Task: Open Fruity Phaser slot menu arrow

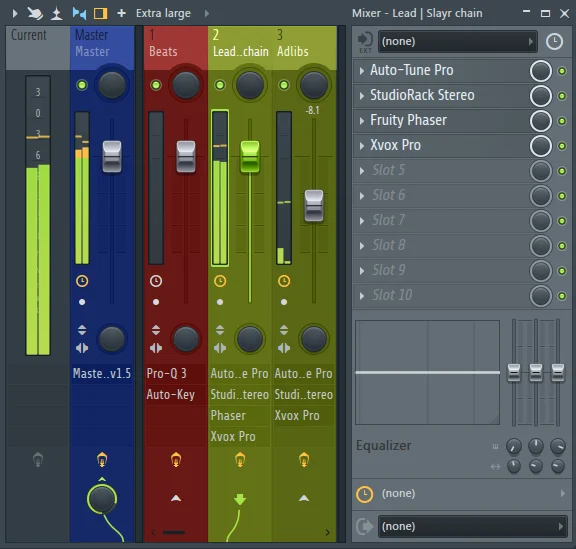Action: (362, 121)
